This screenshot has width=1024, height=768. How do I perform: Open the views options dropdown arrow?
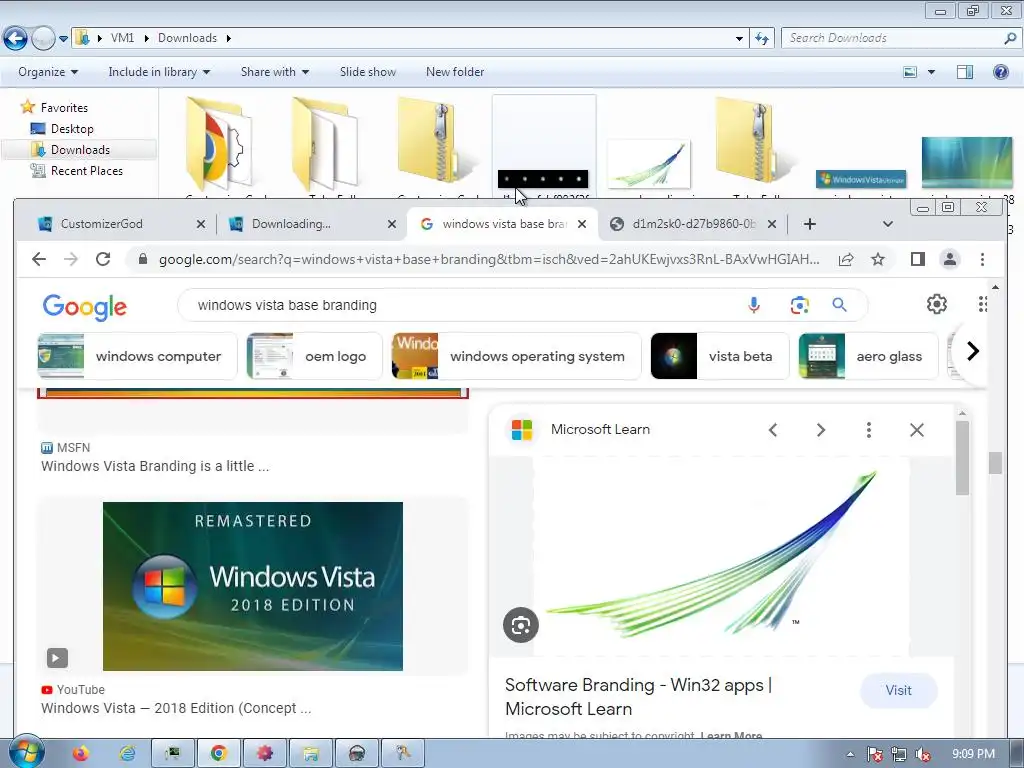pyautogui.click(x=931, y=72)
